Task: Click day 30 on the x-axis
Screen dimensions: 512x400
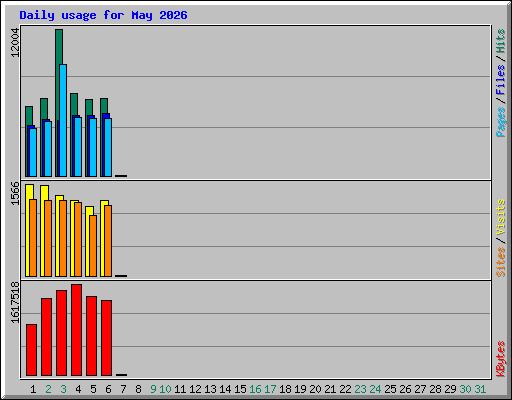Action: [x=465, y=389]
